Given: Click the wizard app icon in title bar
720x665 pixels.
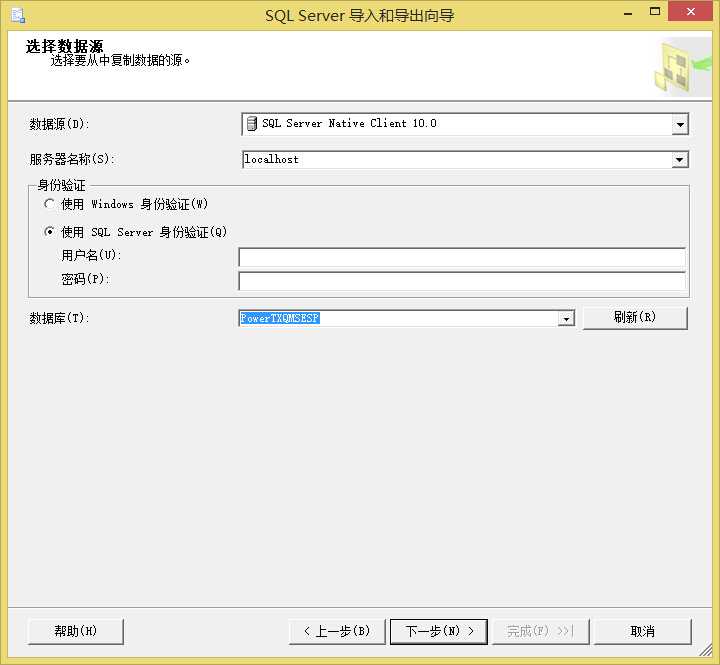Looking at the screenshot, I should click(18, 16).
